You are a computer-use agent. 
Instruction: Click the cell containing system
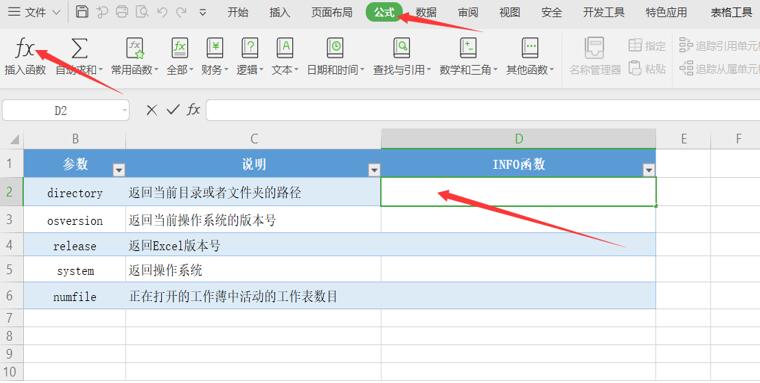coord(75,270)
